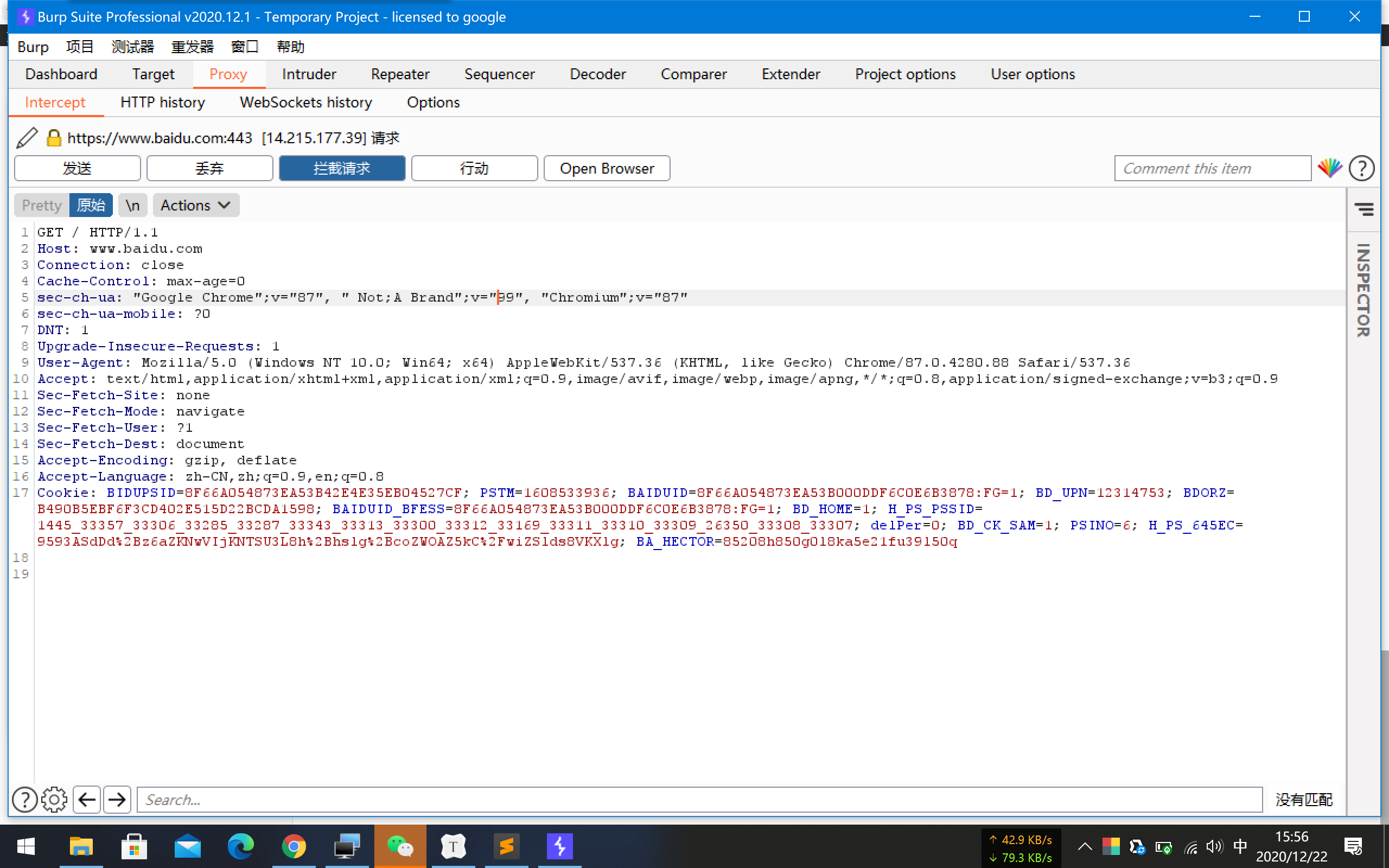Open the Windows Start menu
Screen dimensions: 1389x868
[x=26, y=846]
